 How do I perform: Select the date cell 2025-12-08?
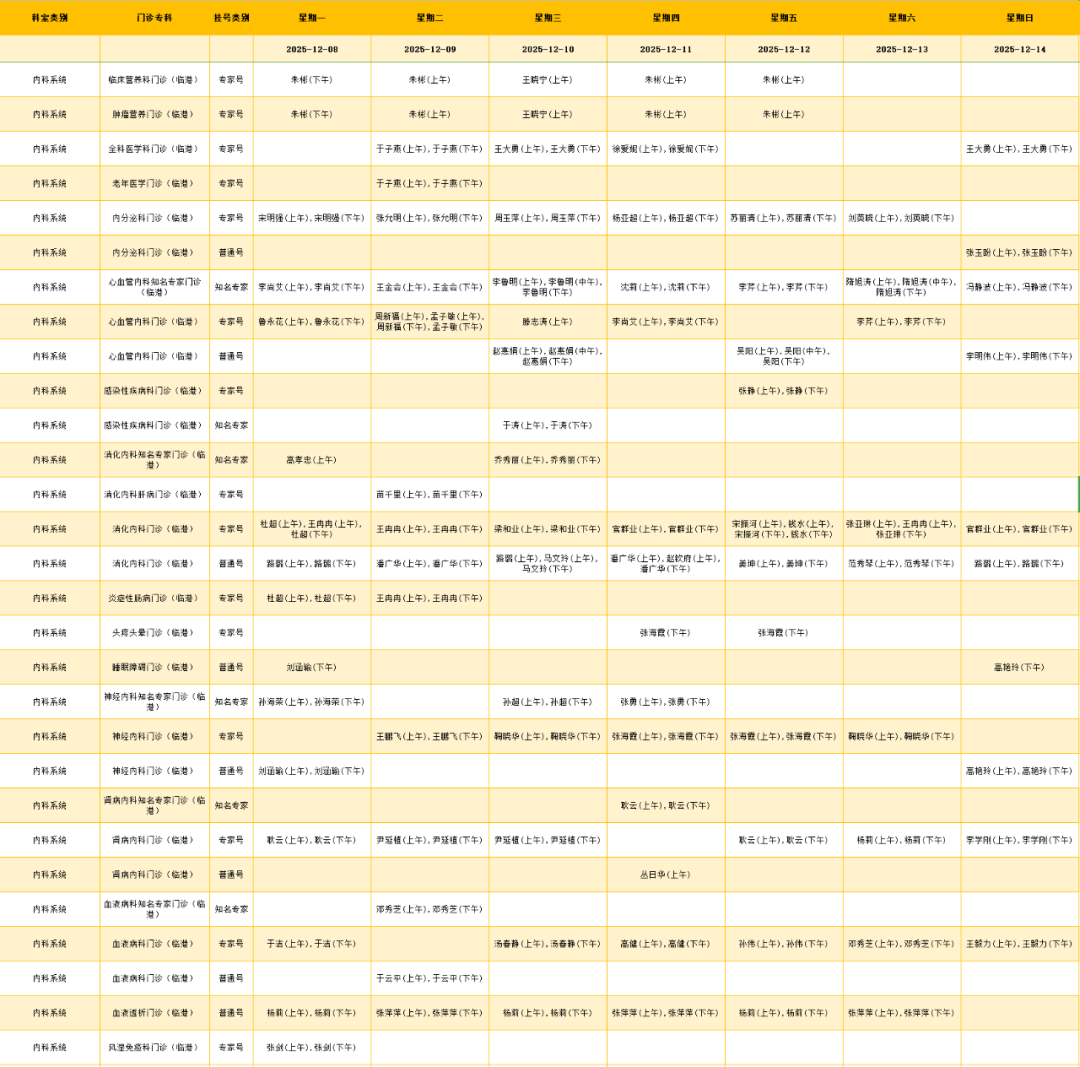tap(311, 49)
